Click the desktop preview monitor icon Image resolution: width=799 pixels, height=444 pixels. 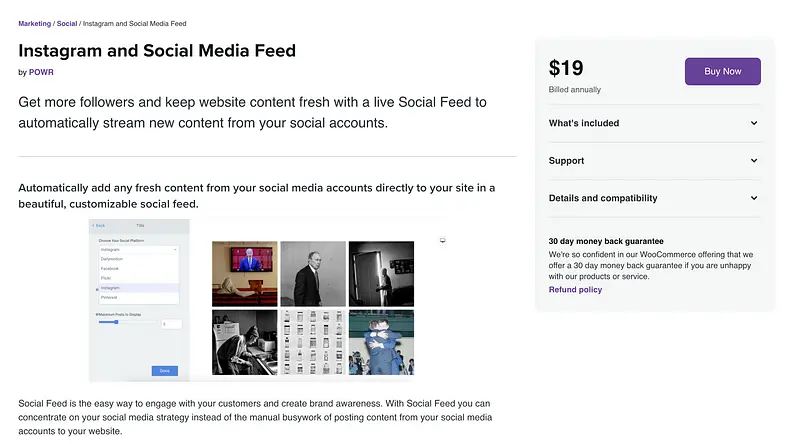(x=443, y=241)
